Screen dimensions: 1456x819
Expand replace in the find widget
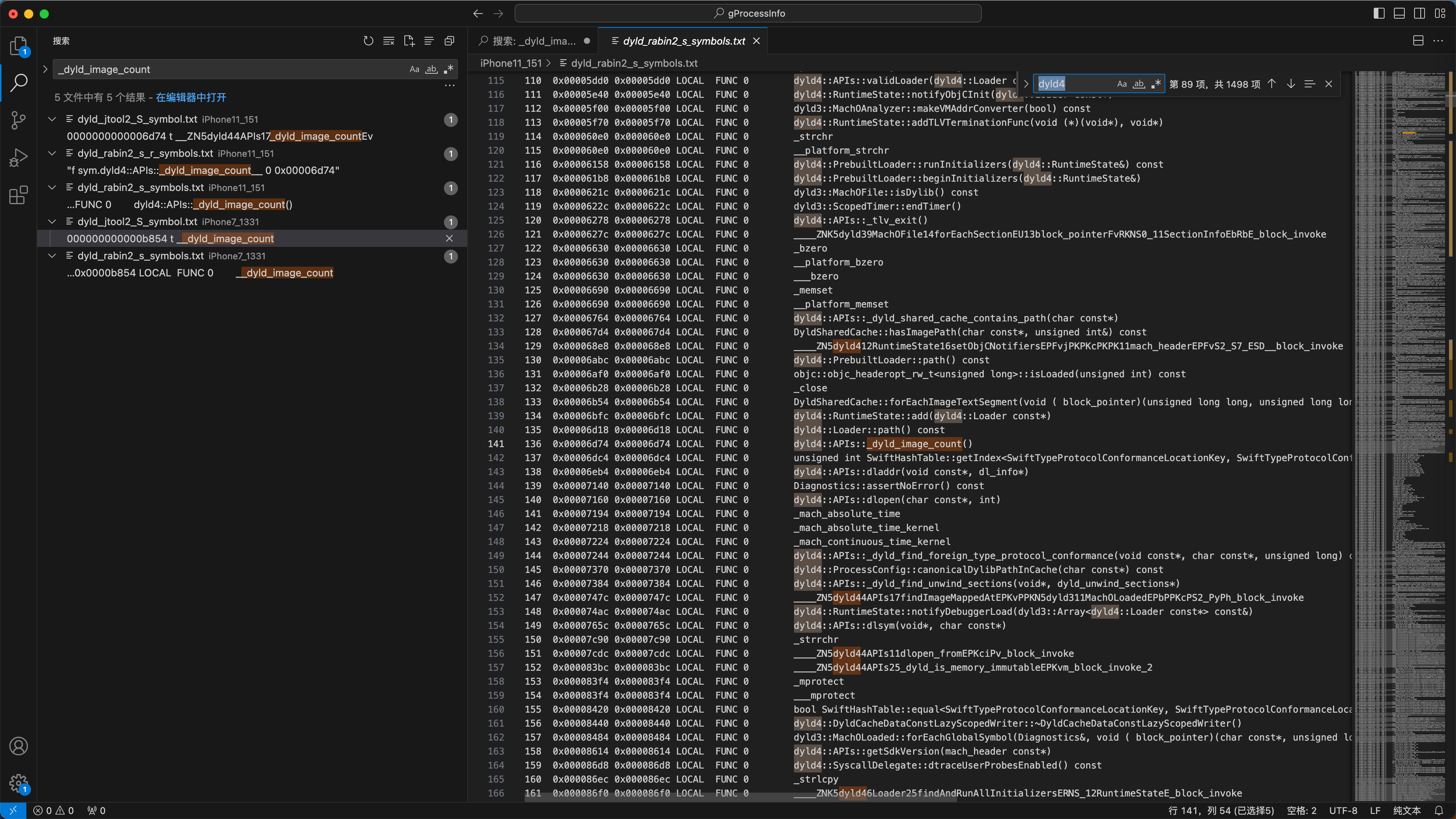tap(1026, 84)
